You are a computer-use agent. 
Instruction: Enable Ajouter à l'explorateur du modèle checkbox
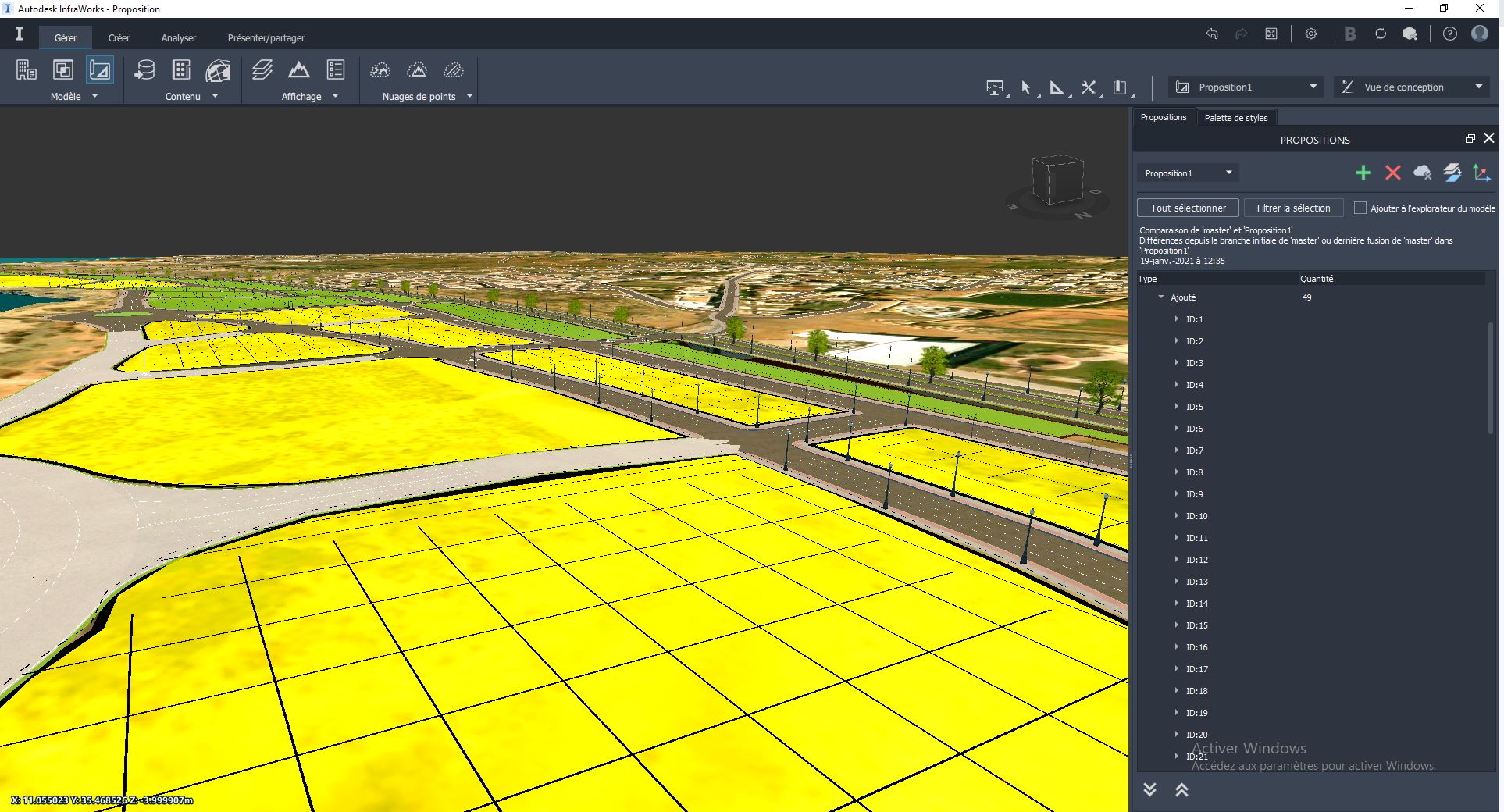(1360, 208)
